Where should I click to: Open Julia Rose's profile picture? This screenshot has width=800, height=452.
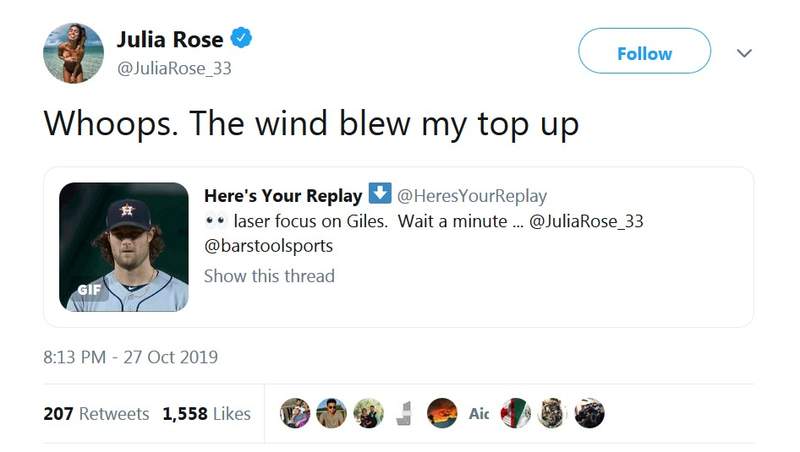pos(73,53)
